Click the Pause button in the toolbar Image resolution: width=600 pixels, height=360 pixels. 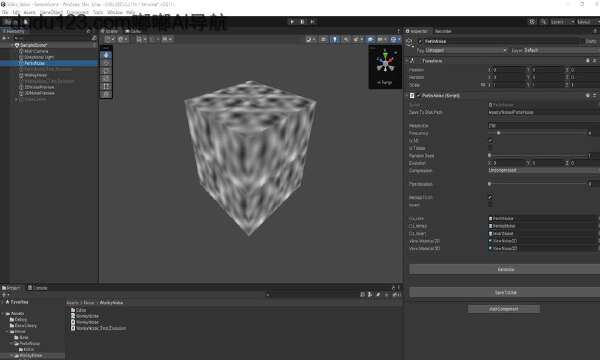(302, 22)
